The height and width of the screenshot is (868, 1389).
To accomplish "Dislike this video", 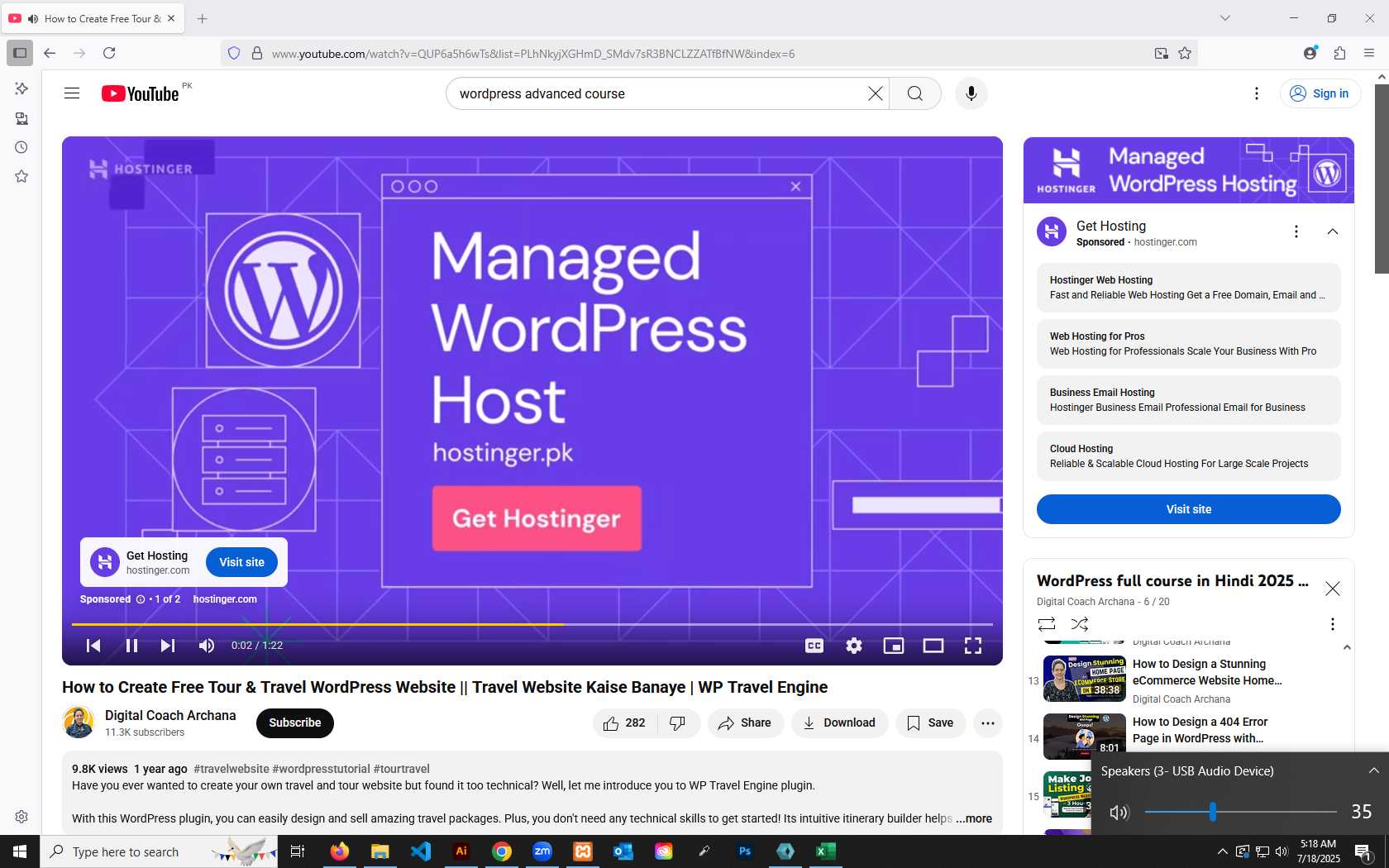I will [x=678, y=723].
